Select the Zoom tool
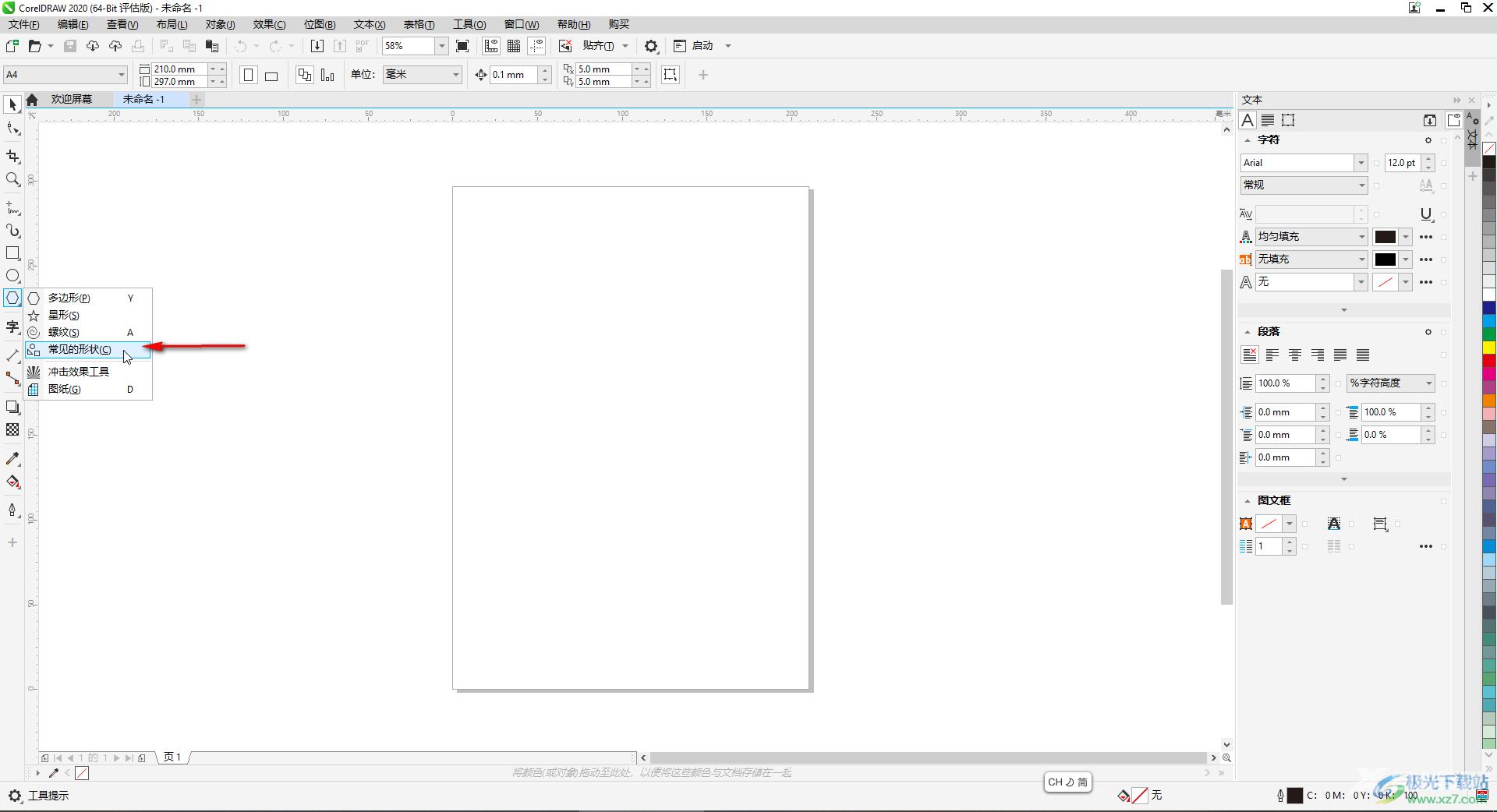 pyautogui.click(x=12, y=179)
